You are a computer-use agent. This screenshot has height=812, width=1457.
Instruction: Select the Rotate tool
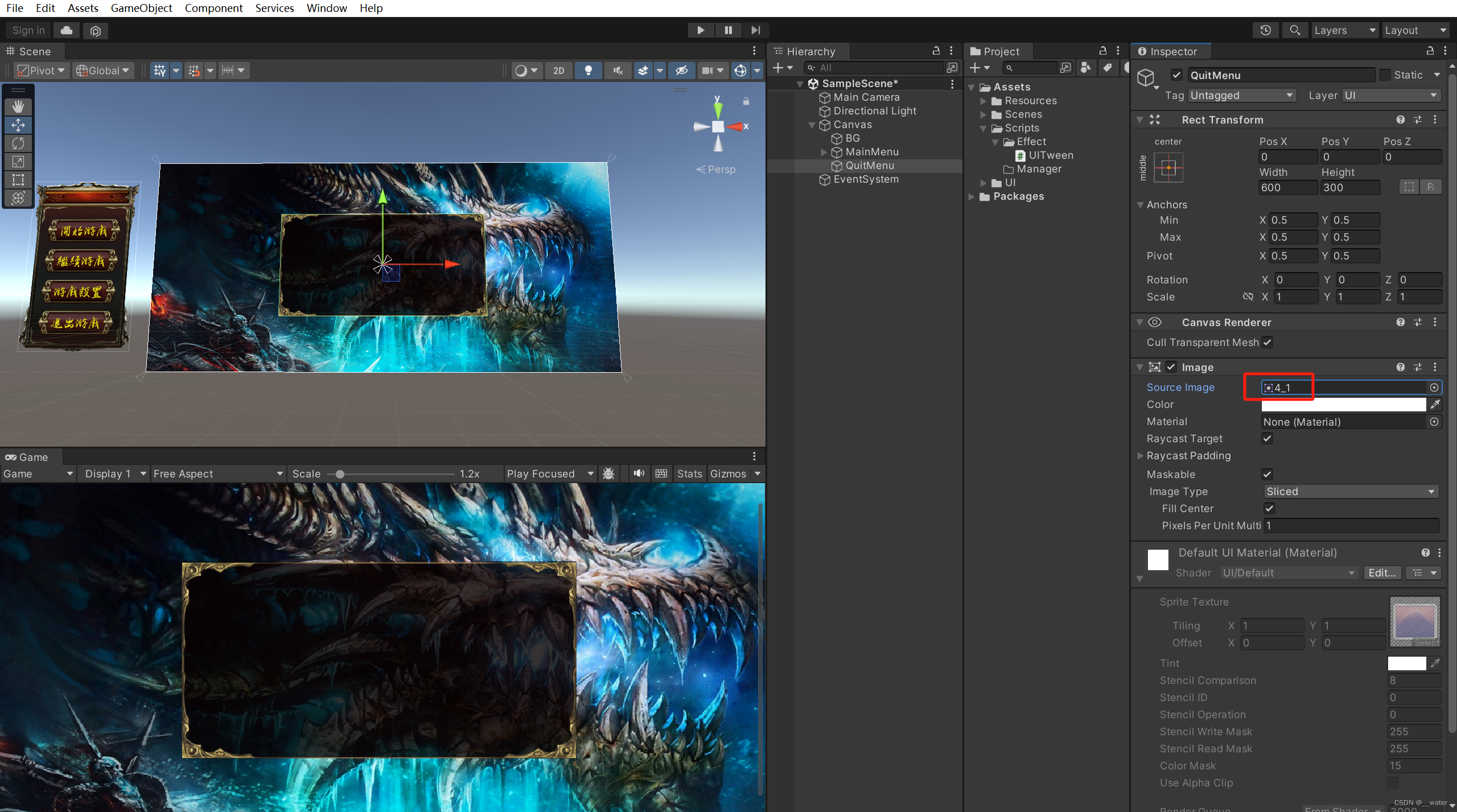[x=18, y=143]
